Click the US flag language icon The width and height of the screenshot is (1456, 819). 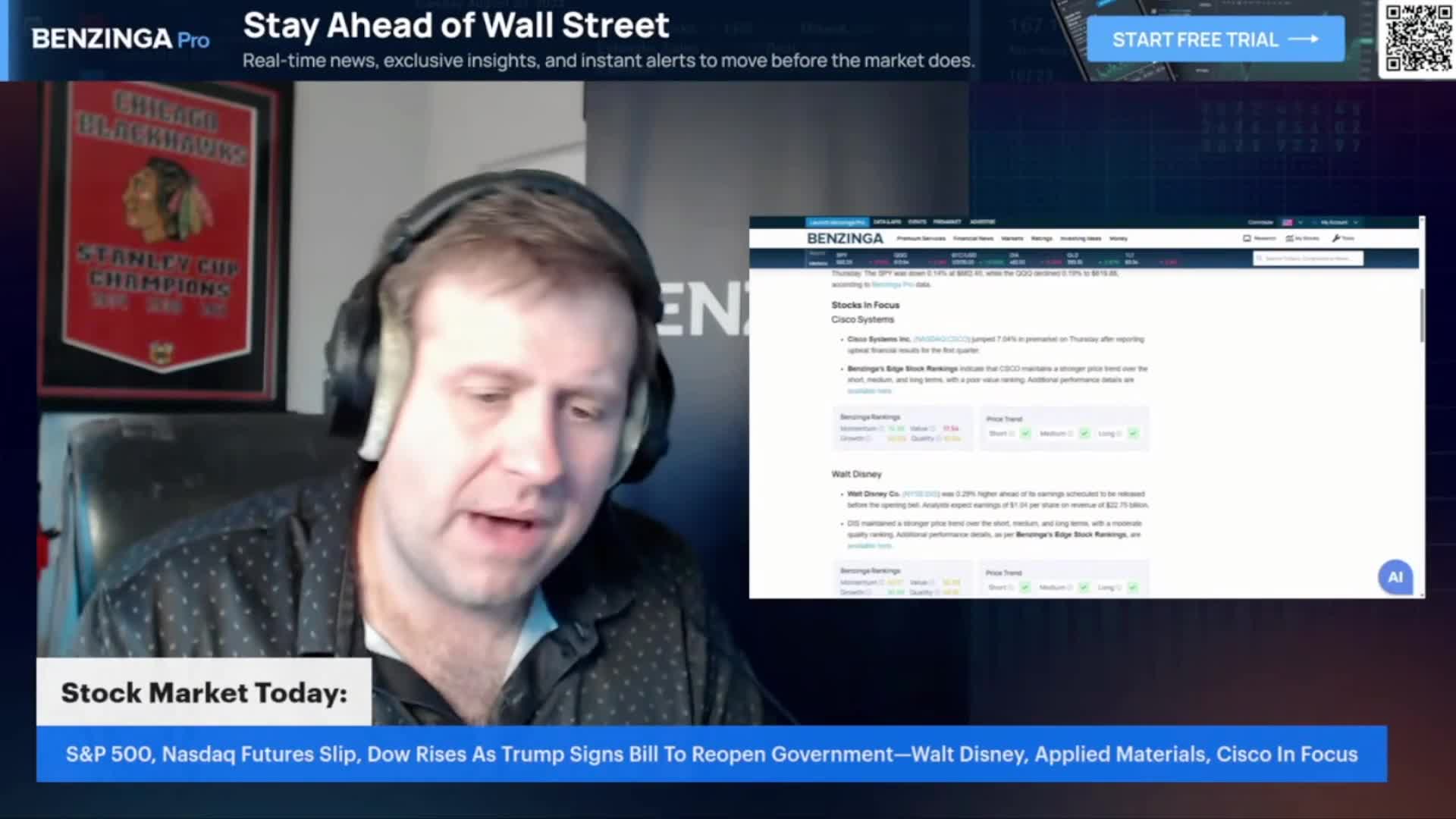pyautogui.click(x=1285, y=222)
